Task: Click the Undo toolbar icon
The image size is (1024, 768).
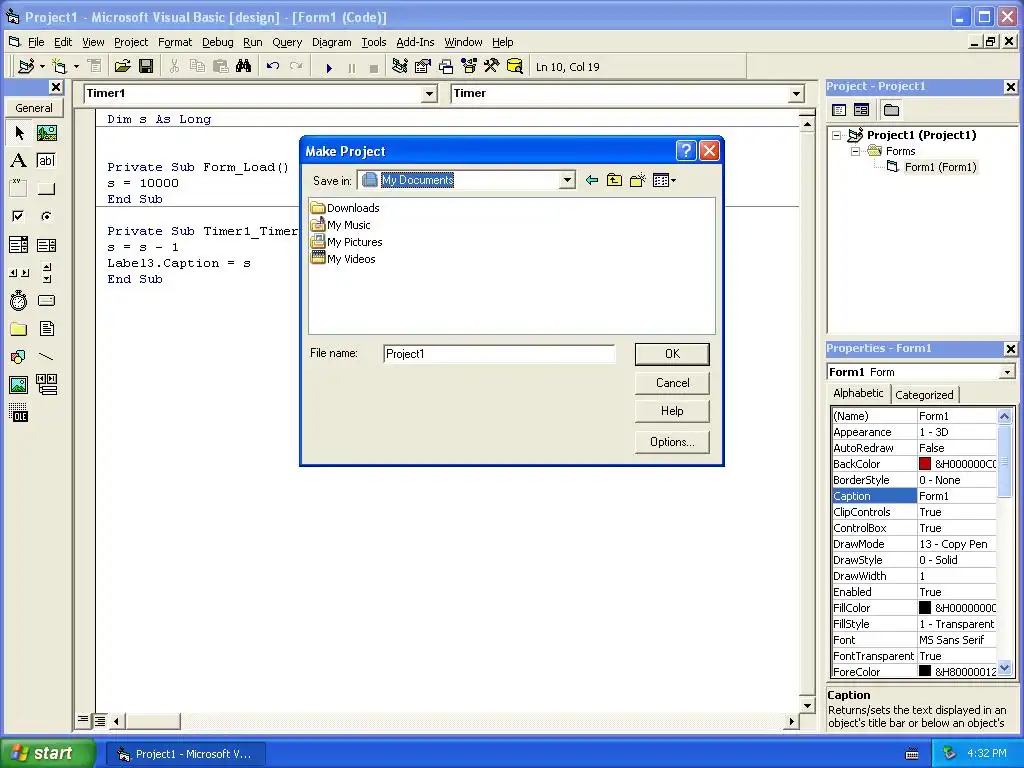Action: pyautogui.click(x=273, y=67)
